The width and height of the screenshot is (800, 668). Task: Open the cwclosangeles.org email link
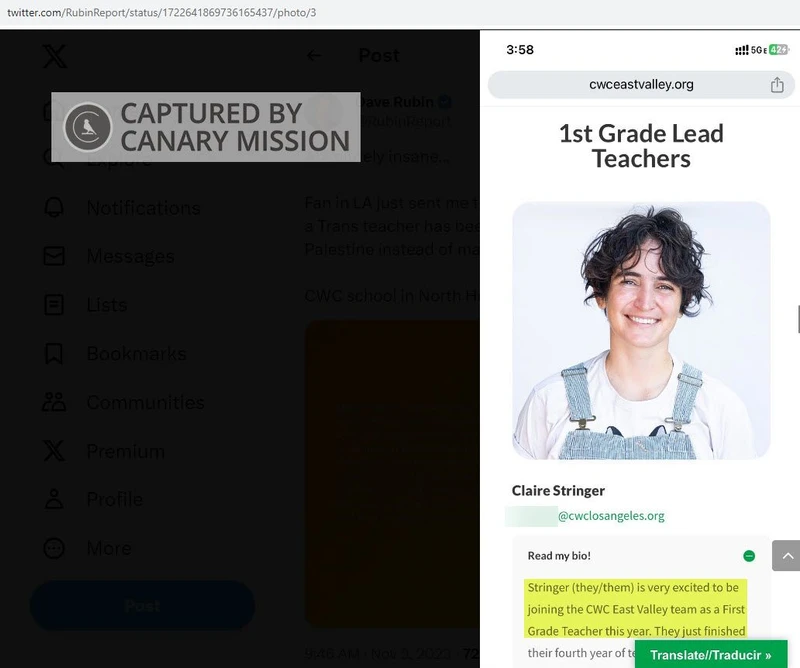pyautogui.click(x=611, y=516)
